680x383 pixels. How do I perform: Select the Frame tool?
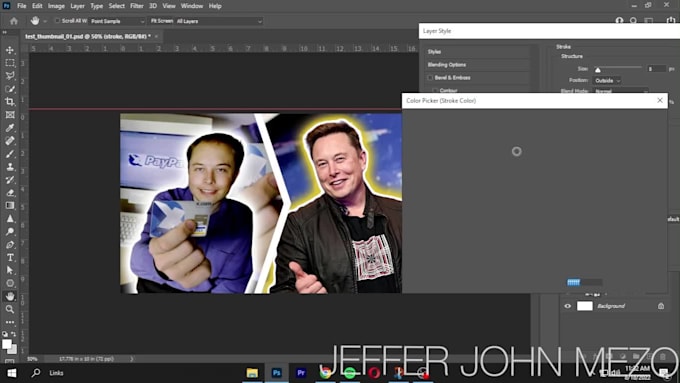(10, 115)
